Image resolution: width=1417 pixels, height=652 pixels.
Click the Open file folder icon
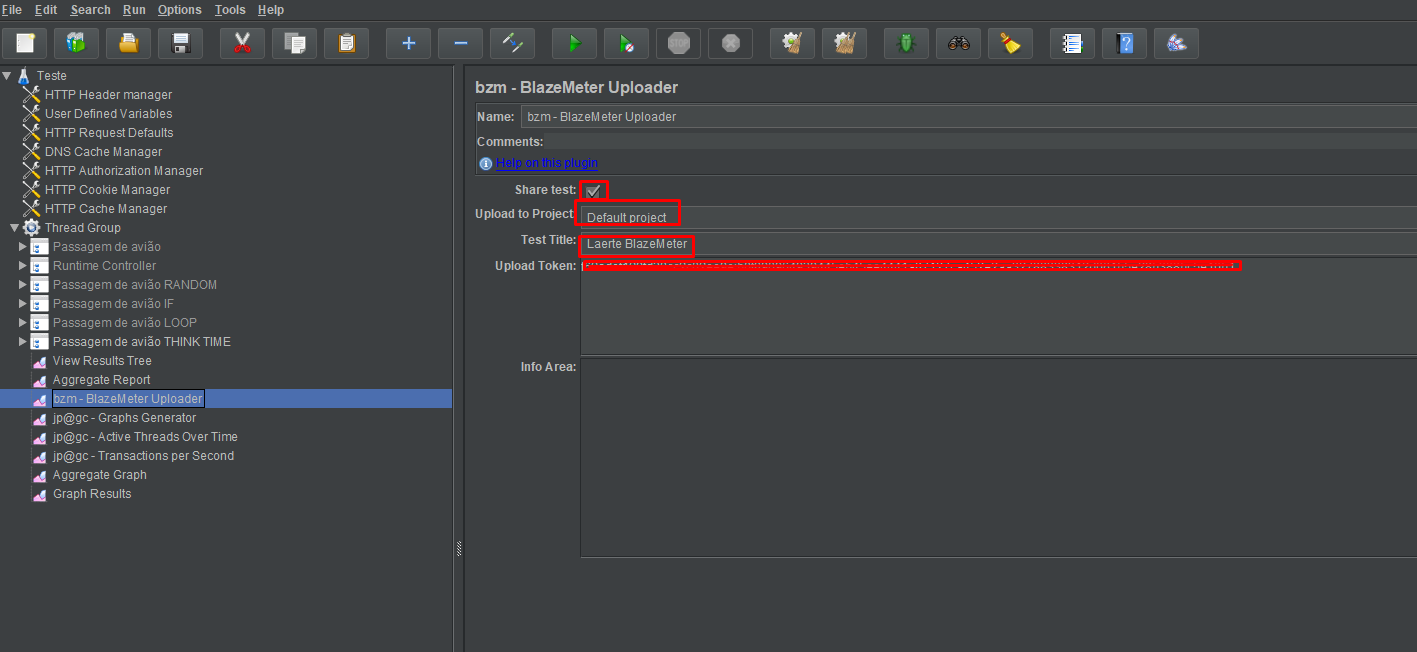tap(128, 43)
